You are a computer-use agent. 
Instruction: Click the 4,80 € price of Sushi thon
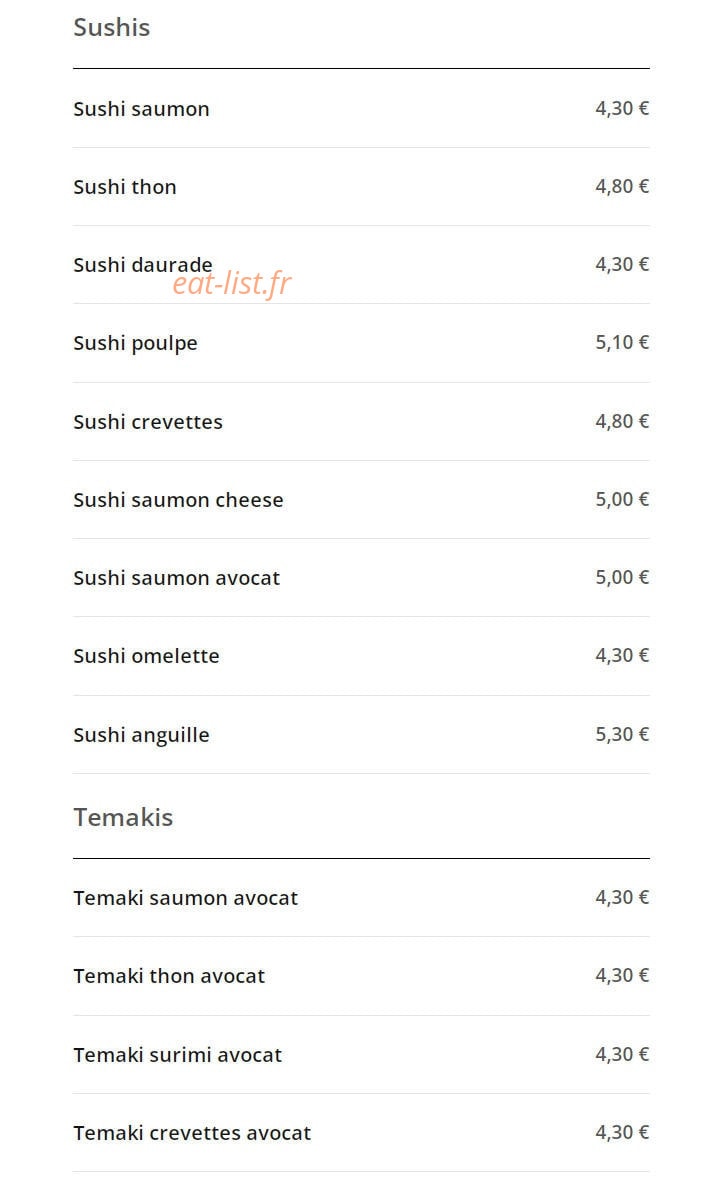622,187
